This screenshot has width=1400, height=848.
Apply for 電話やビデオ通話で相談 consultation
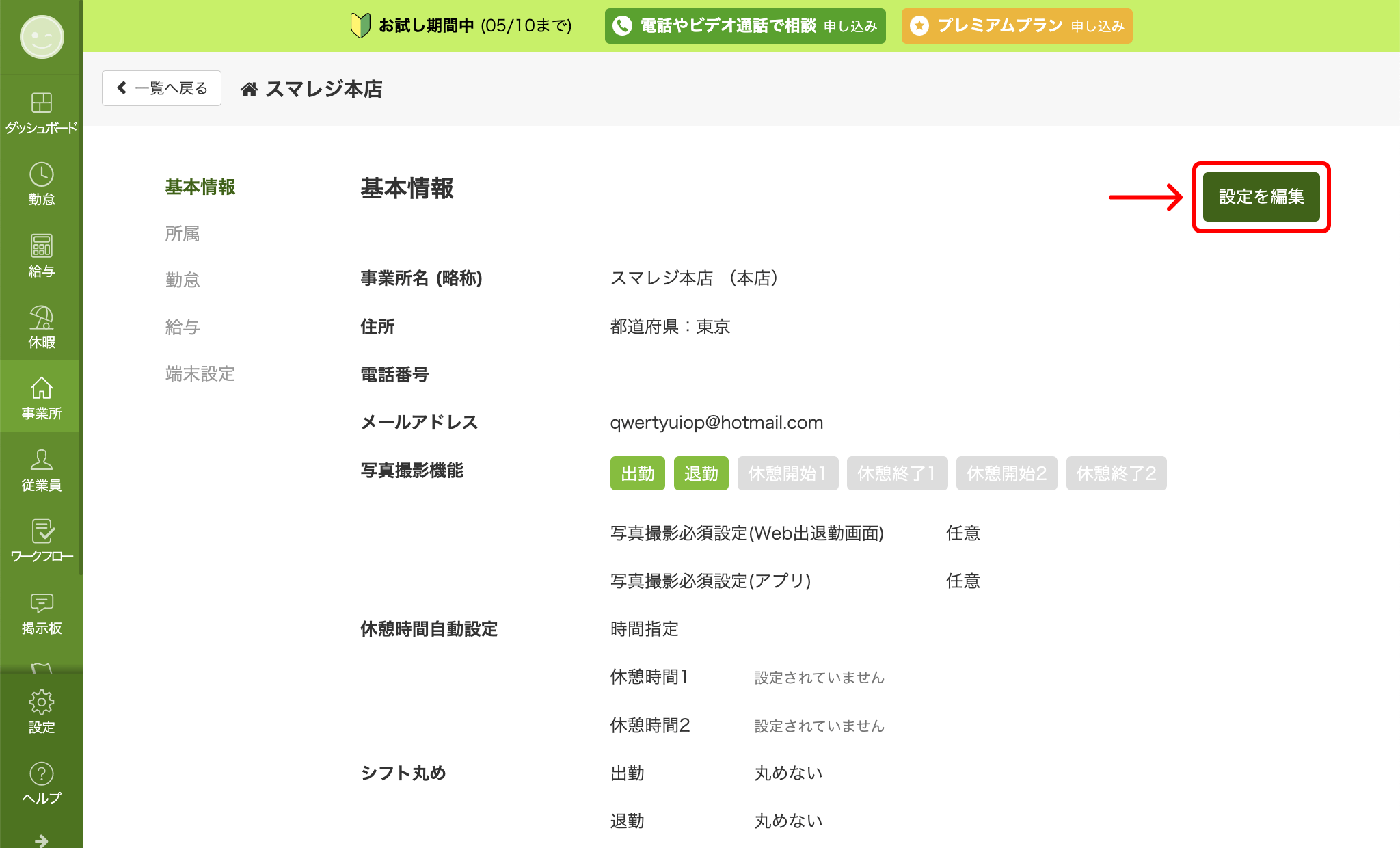745,26
